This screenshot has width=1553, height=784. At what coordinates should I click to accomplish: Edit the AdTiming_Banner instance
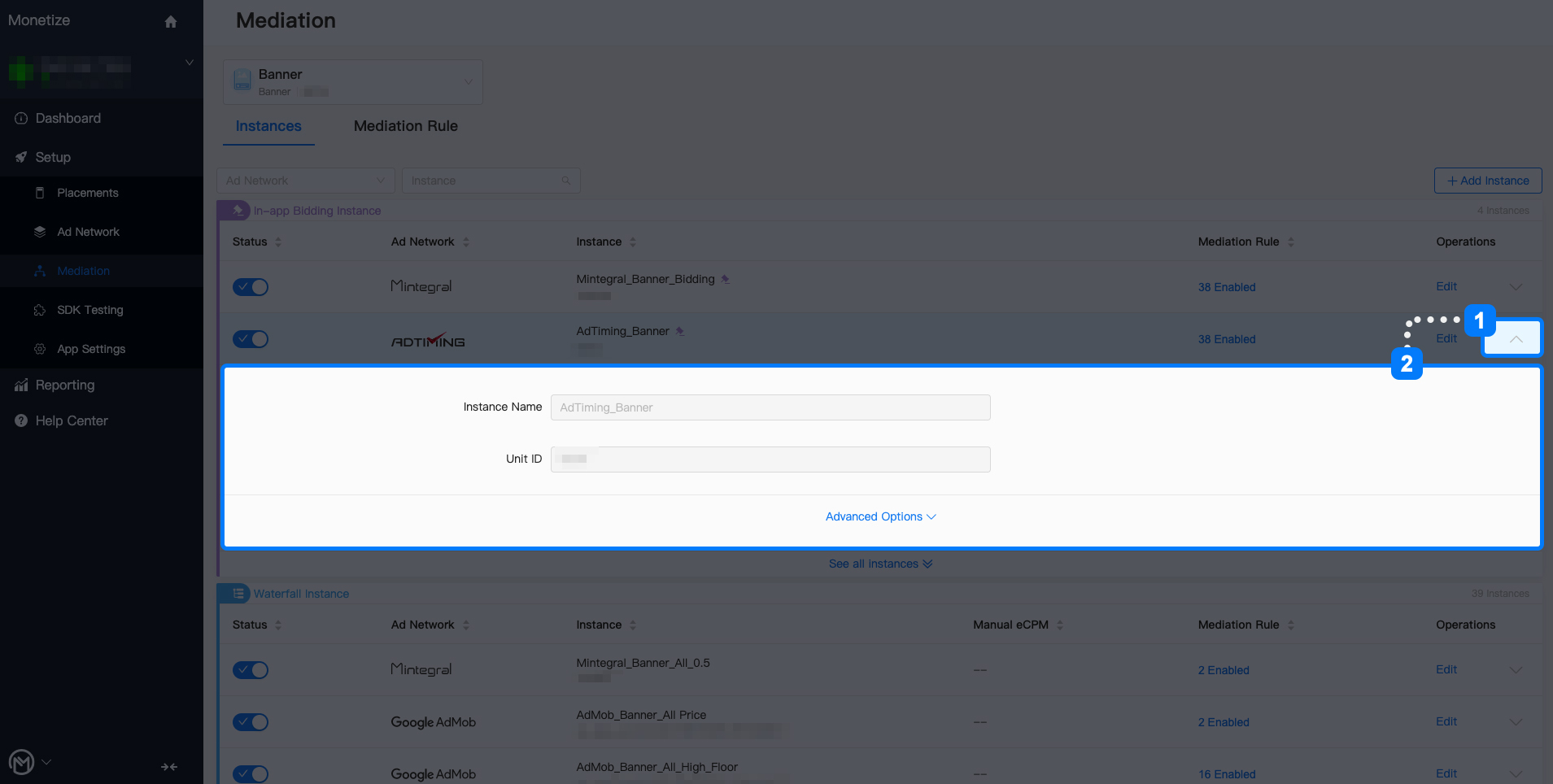tap(1446, 338)
